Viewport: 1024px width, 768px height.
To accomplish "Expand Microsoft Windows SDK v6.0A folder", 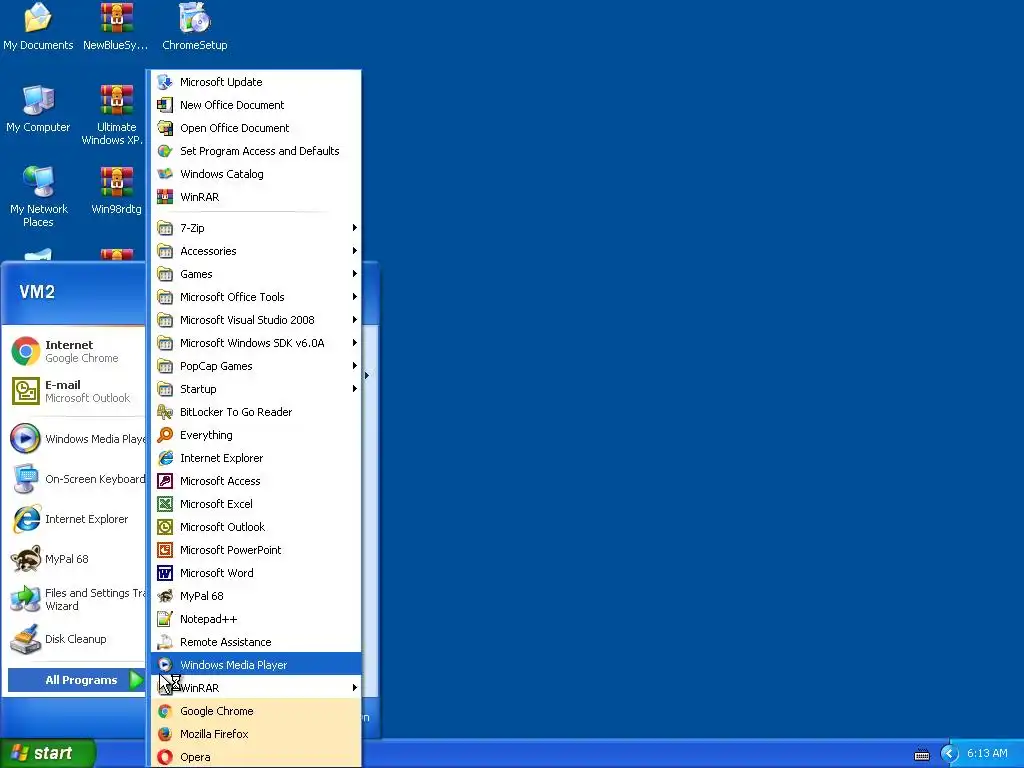I will pyautogui.click(x=256, y=343).
